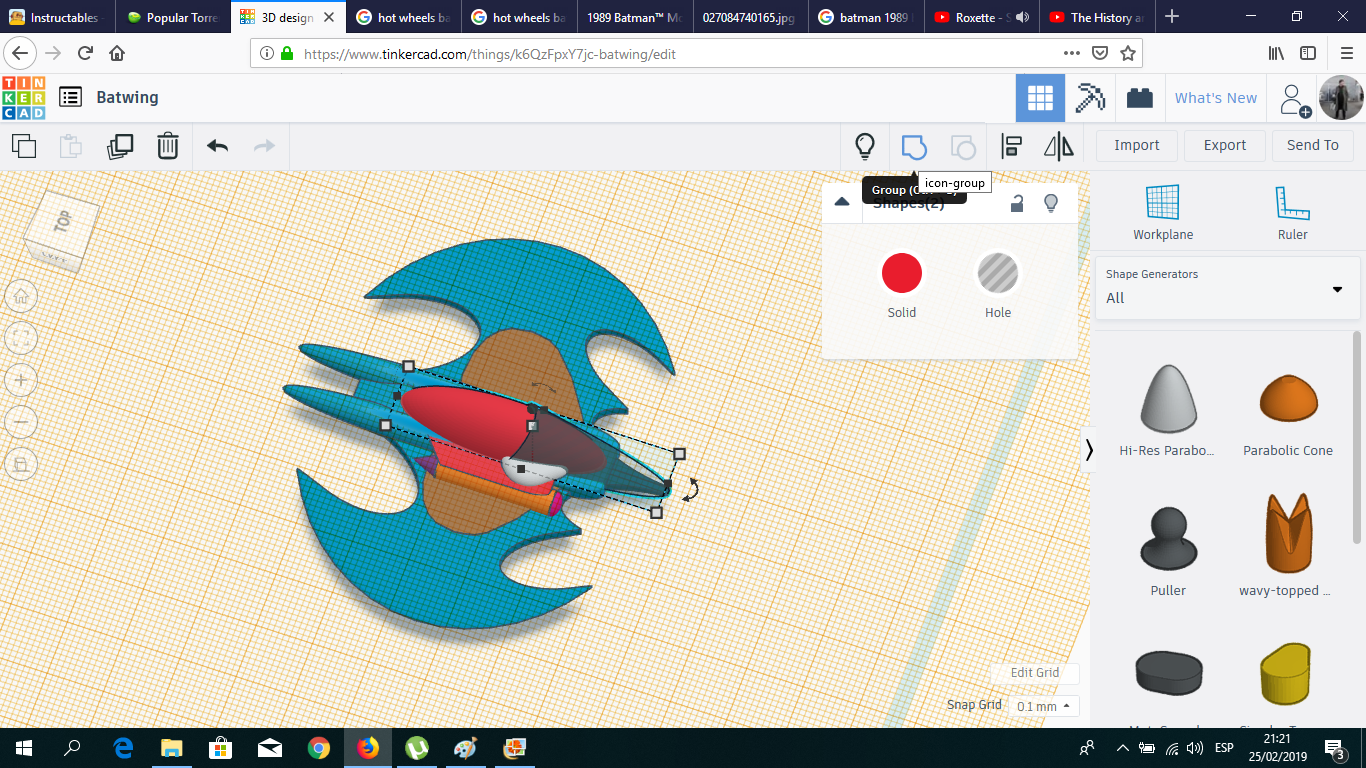Open the user profile avatar
1366x768 pixels.
tap(1340, 98)
